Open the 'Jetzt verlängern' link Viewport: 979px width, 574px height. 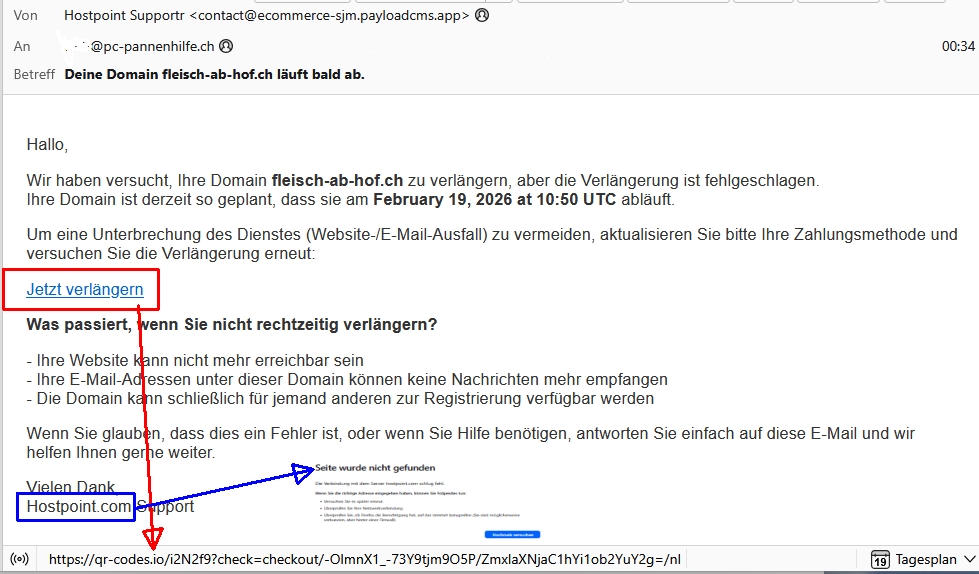click(x=85, y=290)
